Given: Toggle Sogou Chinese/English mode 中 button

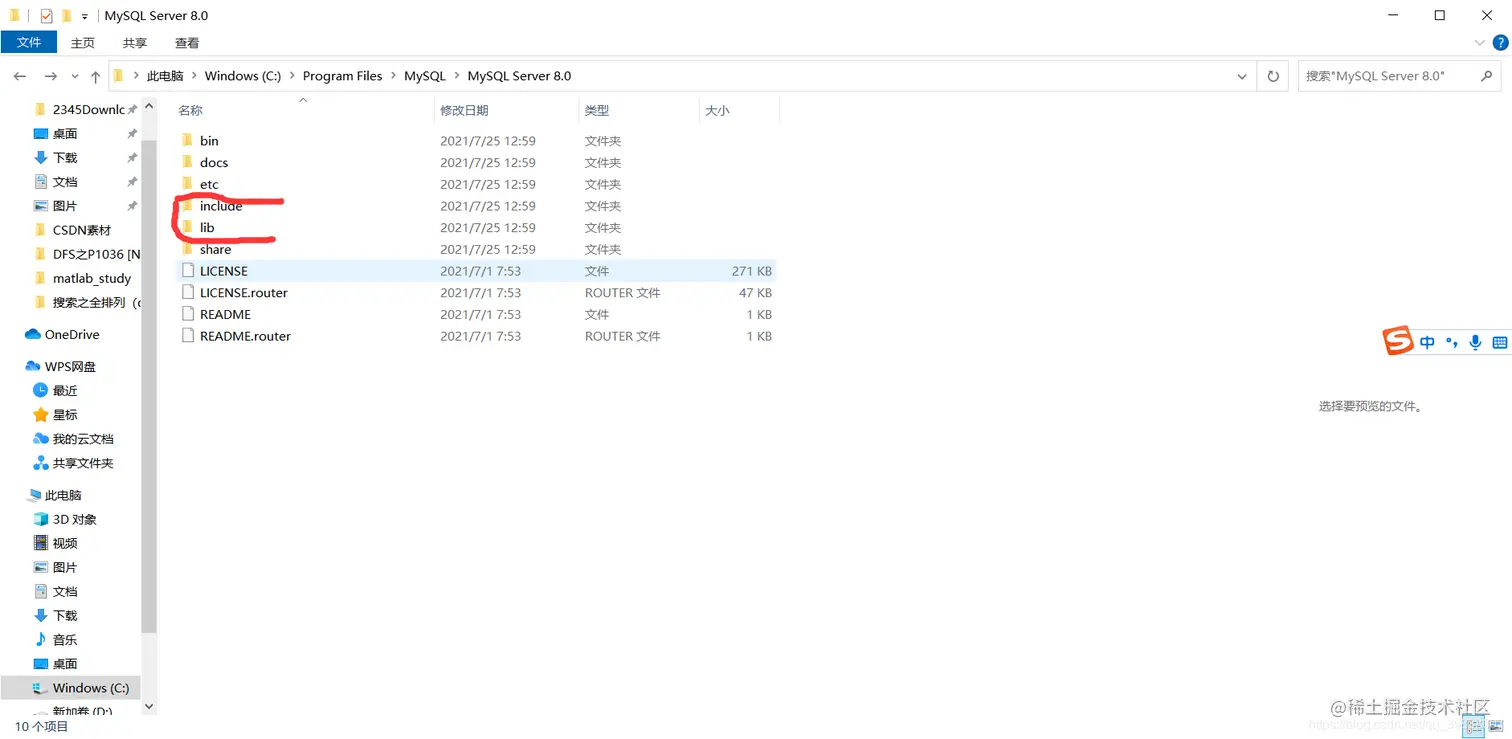Looking at the screenshot, I should 1427,342.
